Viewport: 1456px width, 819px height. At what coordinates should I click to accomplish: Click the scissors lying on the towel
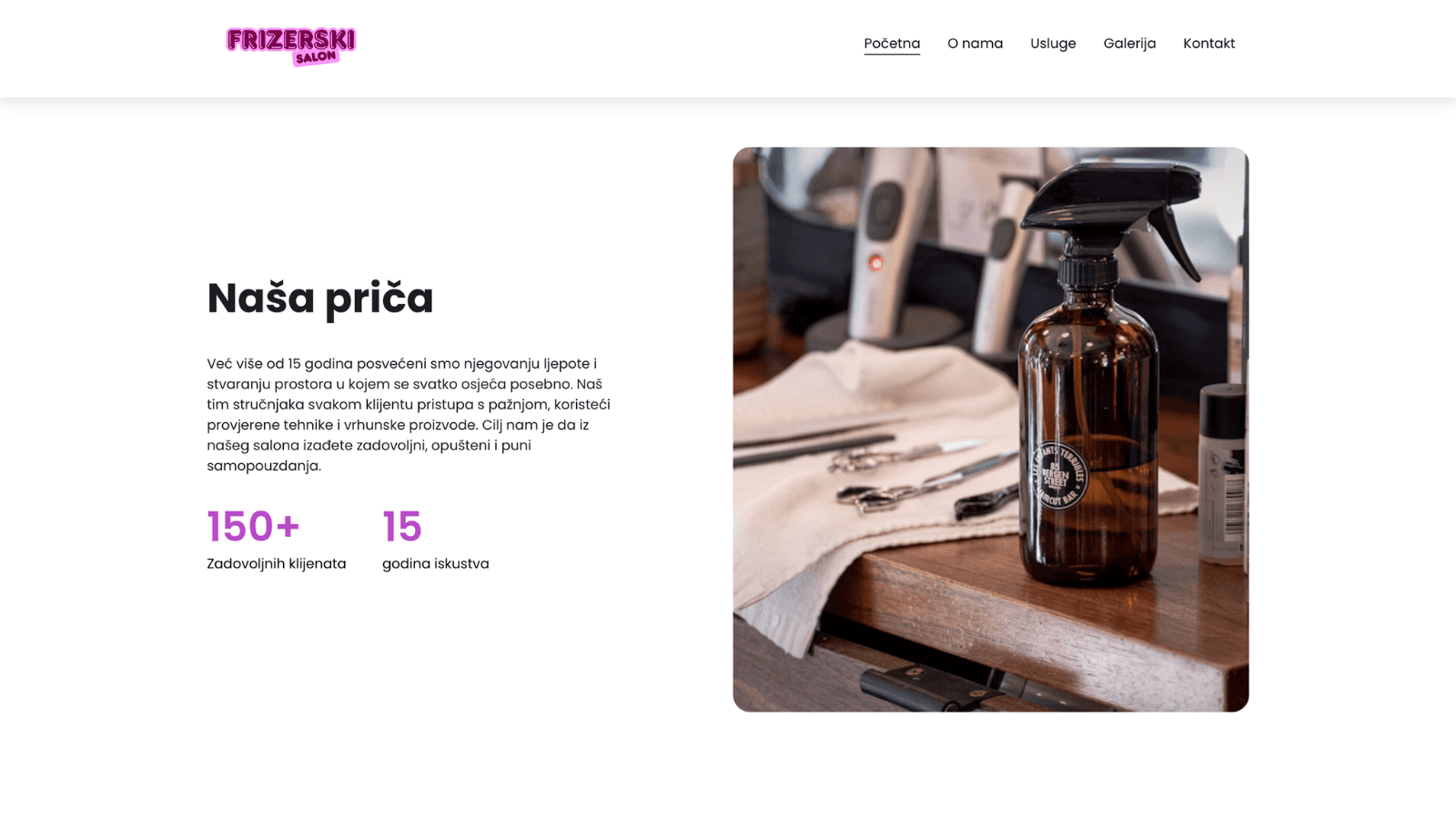click(892, 473)
